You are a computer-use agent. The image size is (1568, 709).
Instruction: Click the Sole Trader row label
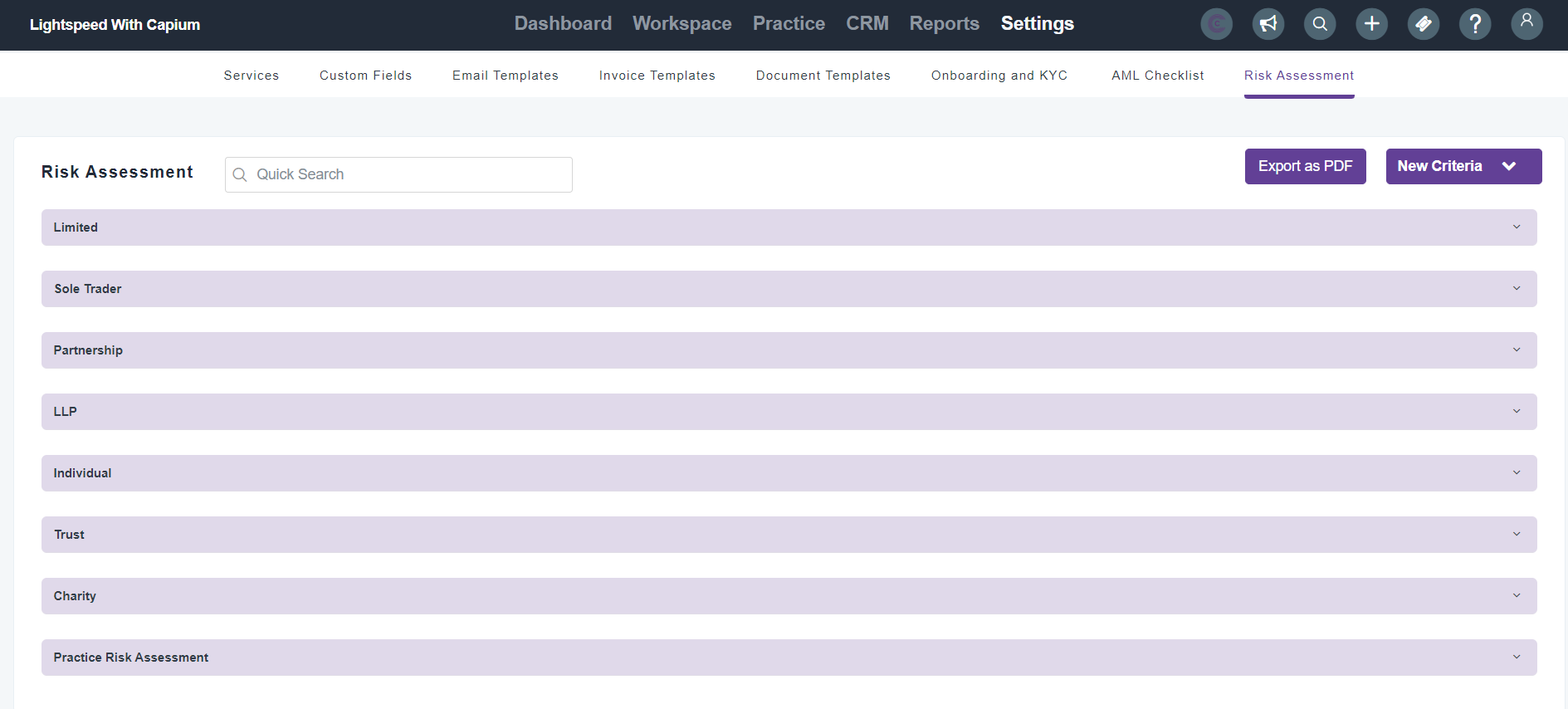coord(88,289)
